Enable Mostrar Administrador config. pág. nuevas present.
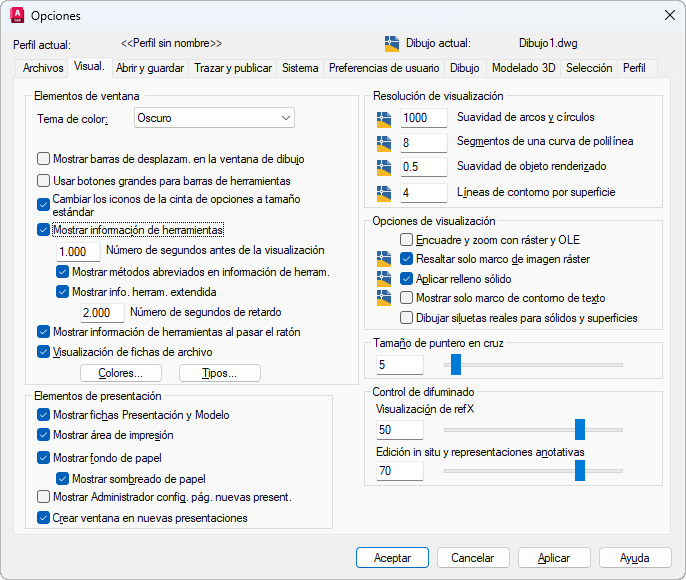 pyautogui.click(x=43, y=497)
